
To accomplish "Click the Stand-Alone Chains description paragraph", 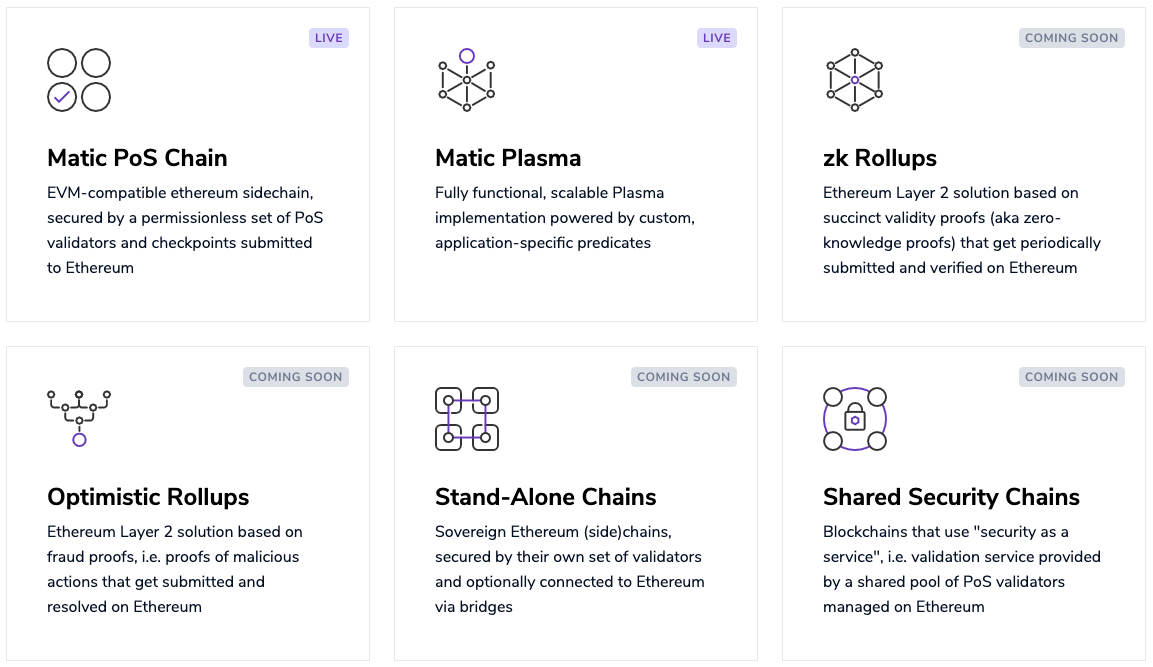I will pos(569,569).
